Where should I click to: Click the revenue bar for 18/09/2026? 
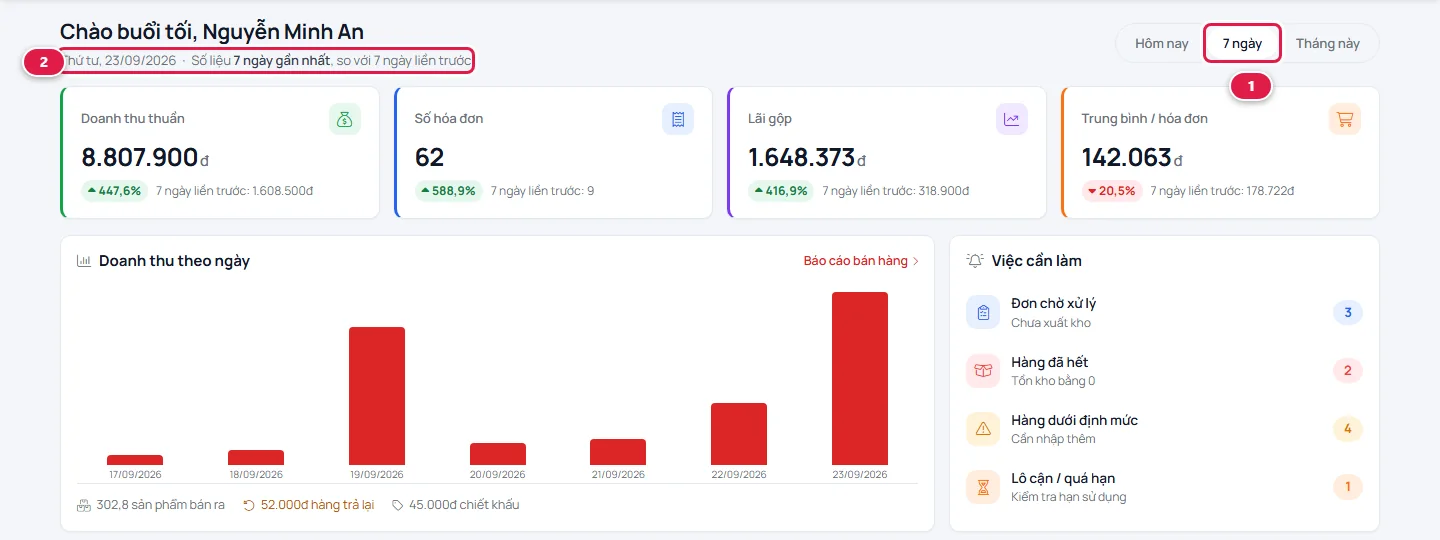click(256, 457)
